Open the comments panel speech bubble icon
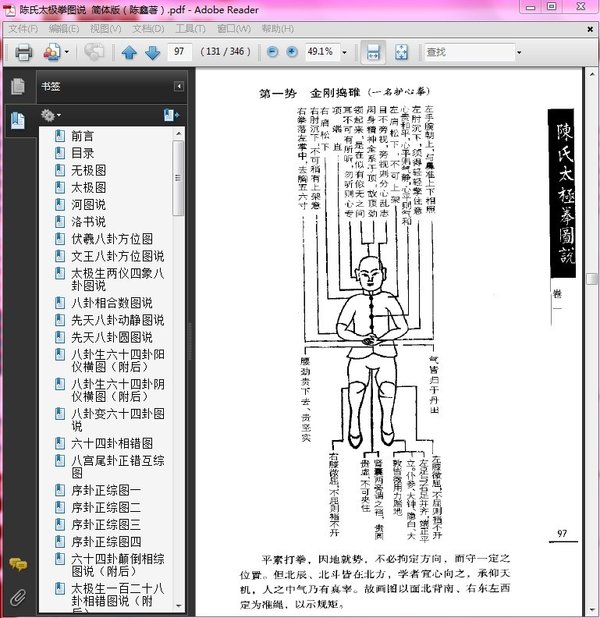The width and height of the screenshot is (600, 618). (x=17, y=565)
